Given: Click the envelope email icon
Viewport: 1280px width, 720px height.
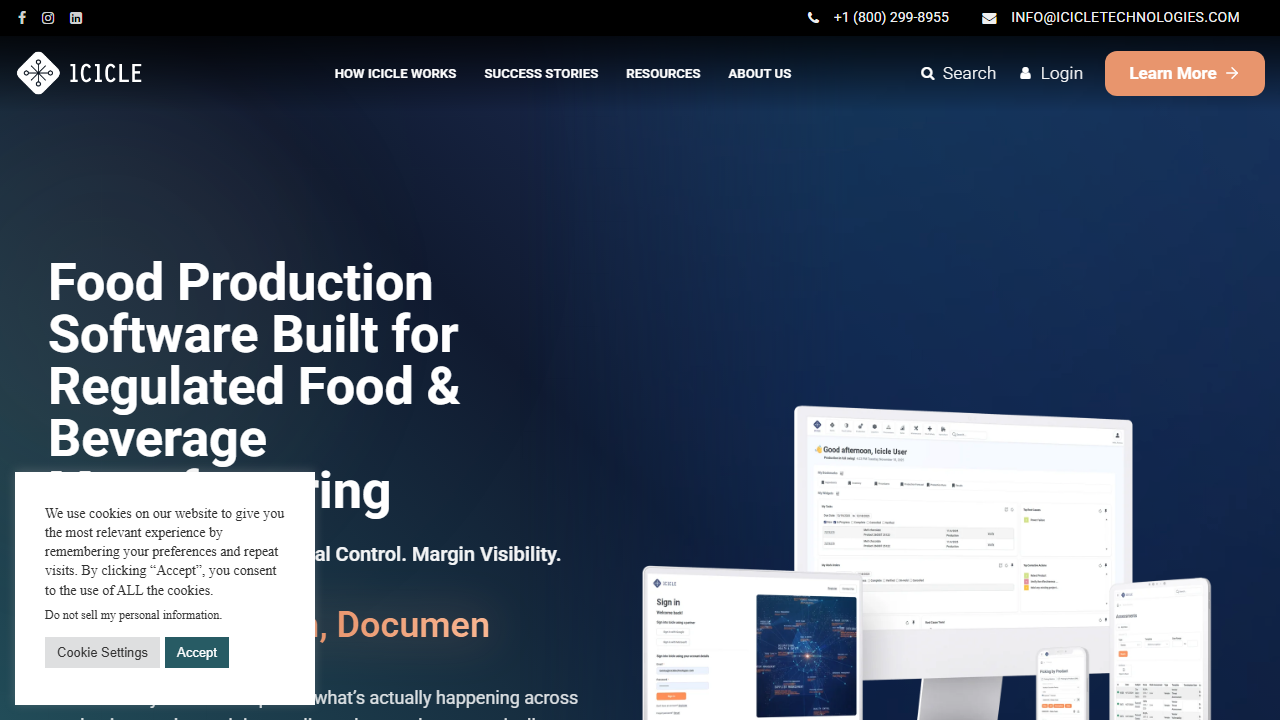Looking at the screenshot, I should click(989, 18).
